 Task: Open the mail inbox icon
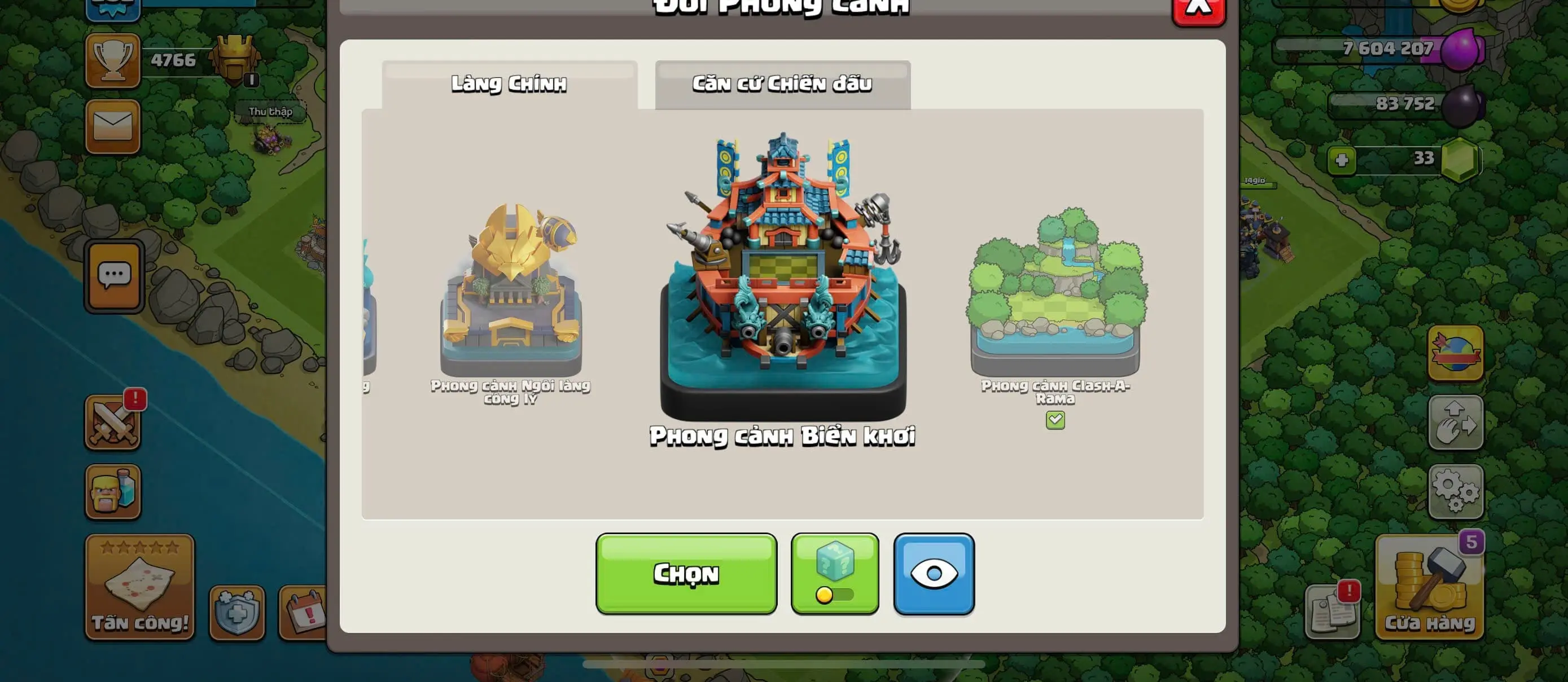[x=113, y=126]
